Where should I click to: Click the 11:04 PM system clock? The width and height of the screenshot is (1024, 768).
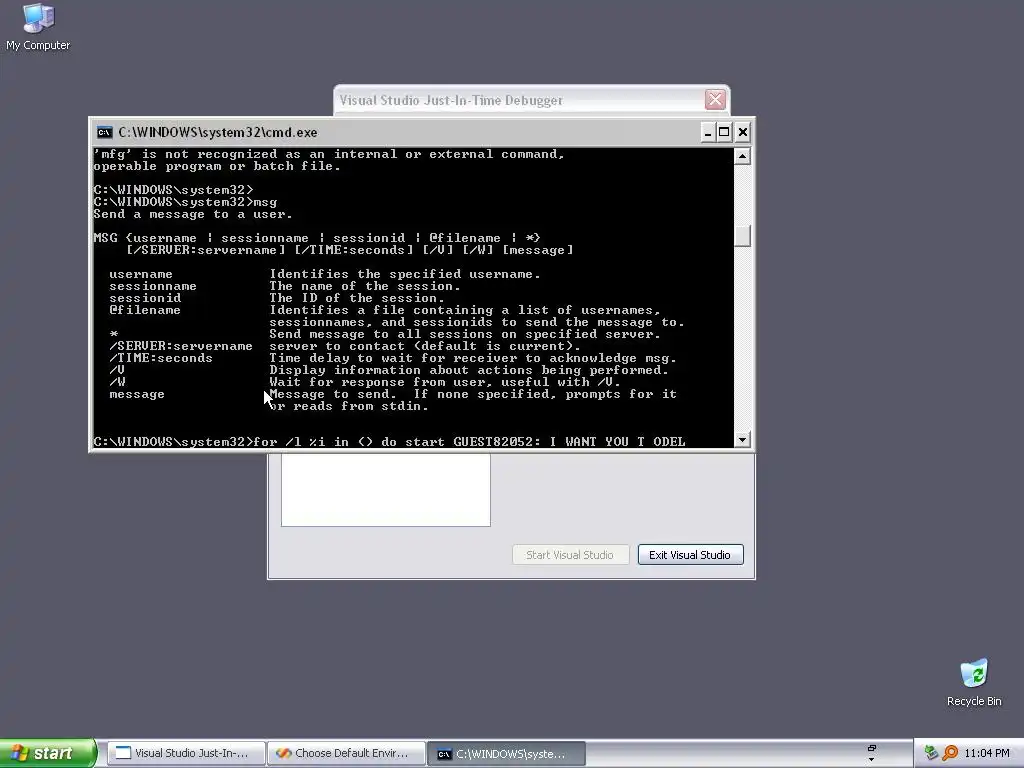(987, 753)
